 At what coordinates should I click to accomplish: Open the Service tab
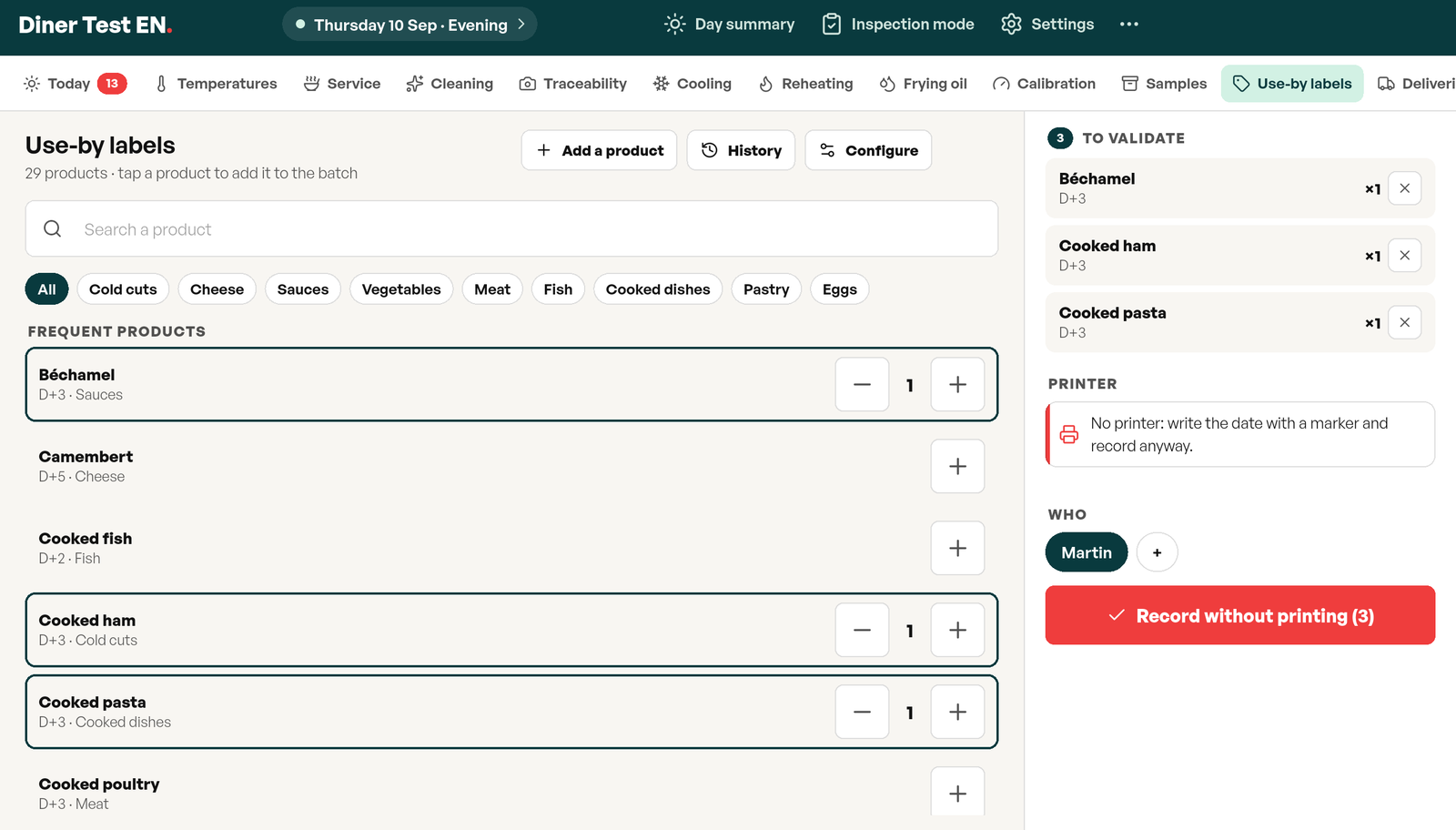pos(342,84)
